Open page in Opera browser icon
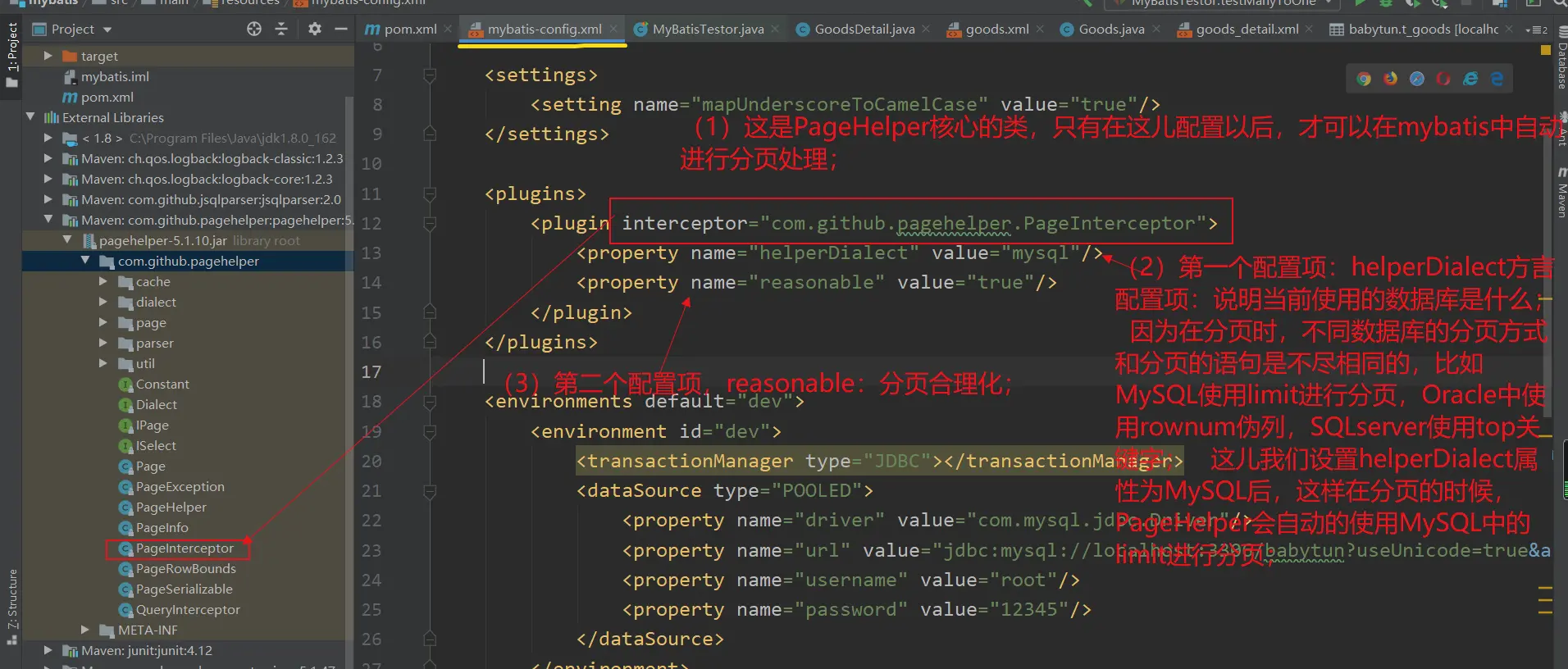Viewport: 1568px width, 669px height. [1443, 79]
